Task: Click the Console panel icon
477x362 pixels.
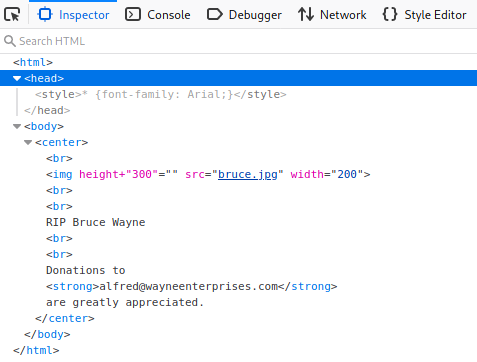Action: [x=133, y=15]
